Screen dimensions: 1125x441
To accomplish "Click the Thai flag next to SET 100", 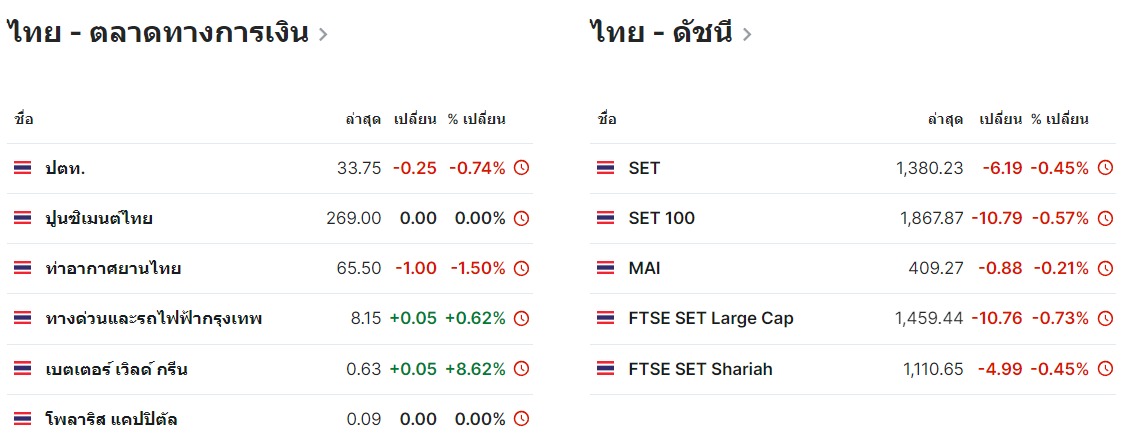I will pos(606,218).
